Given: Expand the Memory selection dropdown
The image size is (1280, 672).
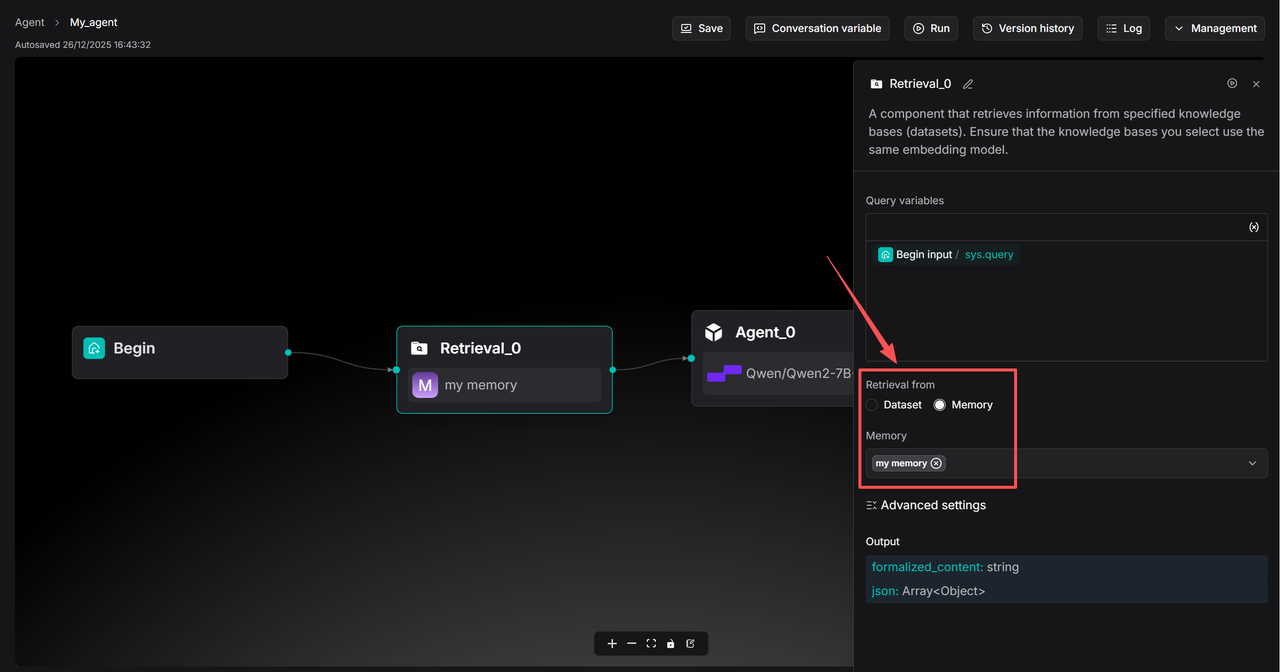Looking at the screenshot, I should (x=1252, y=464).
